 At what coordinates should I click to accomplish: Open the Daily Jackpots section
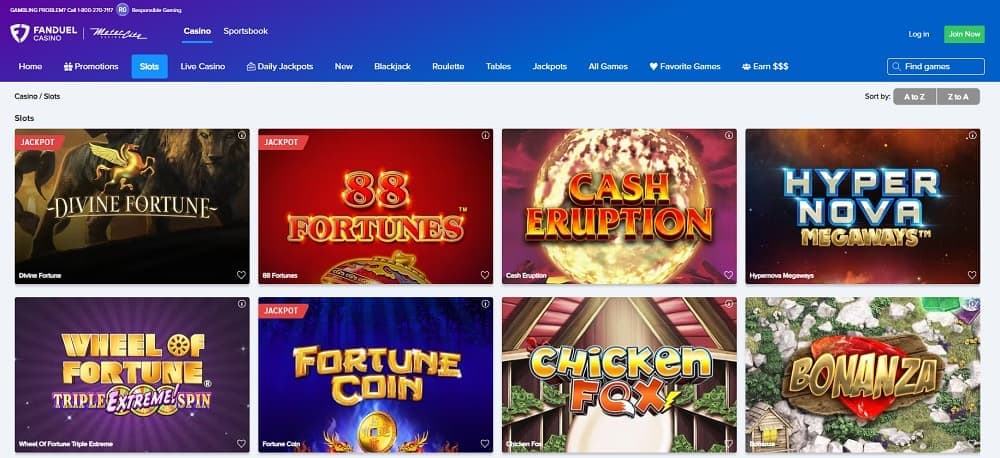point(280,66)
